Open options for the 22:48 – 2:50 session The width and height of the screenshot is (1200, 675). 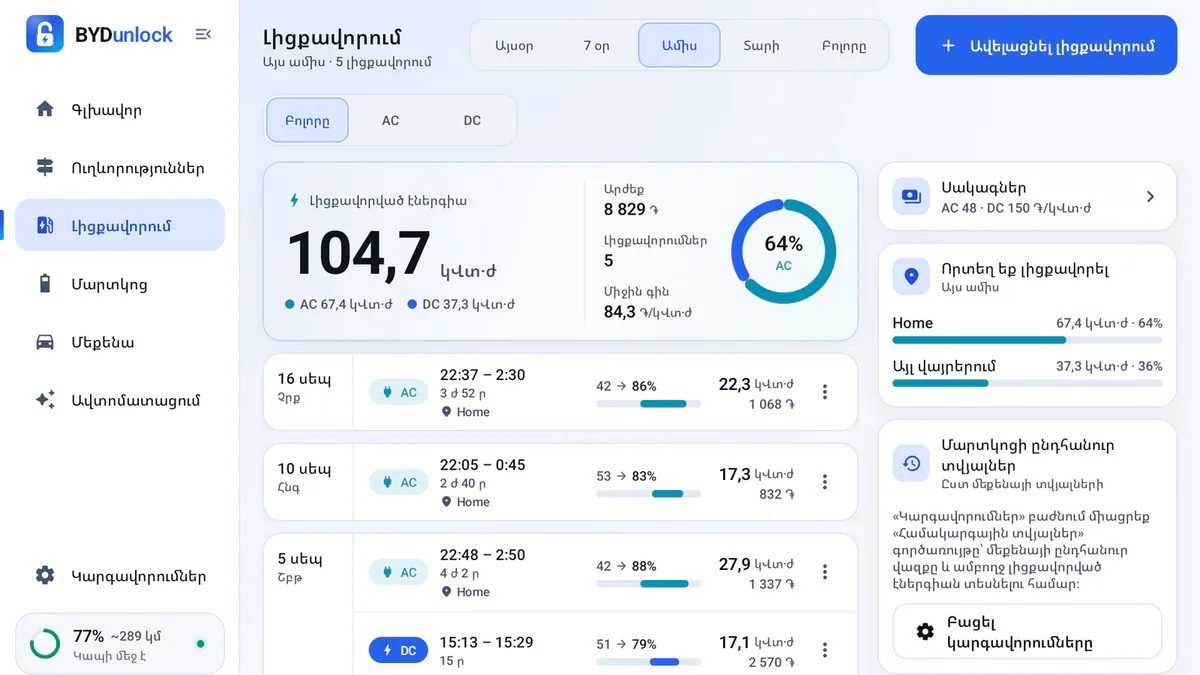(x=825, y=572)
